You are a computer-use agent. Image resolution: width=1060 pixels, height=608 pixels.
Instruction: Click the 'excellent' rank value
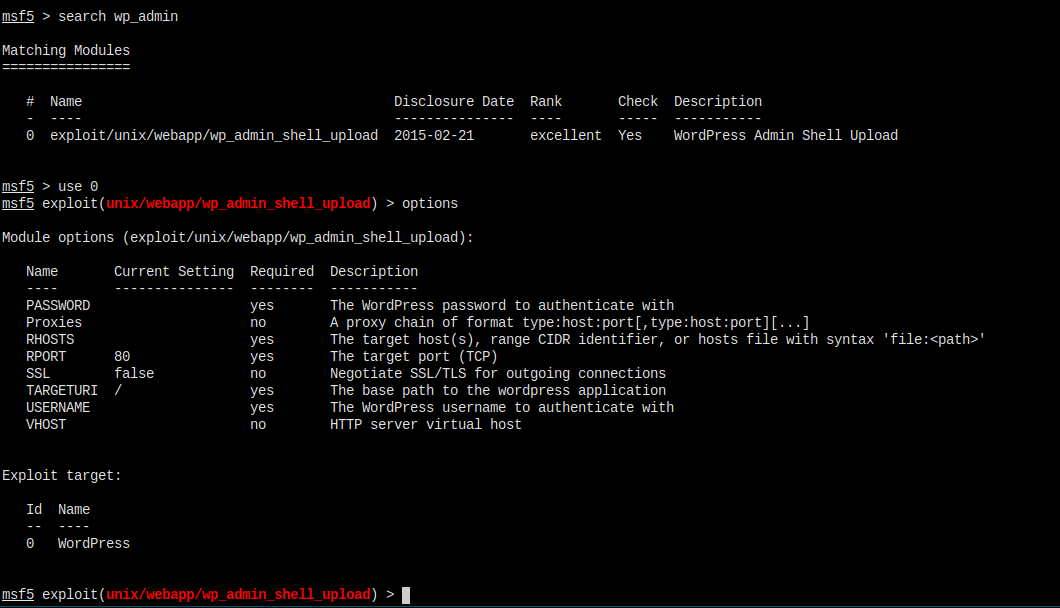click(566, 135)
